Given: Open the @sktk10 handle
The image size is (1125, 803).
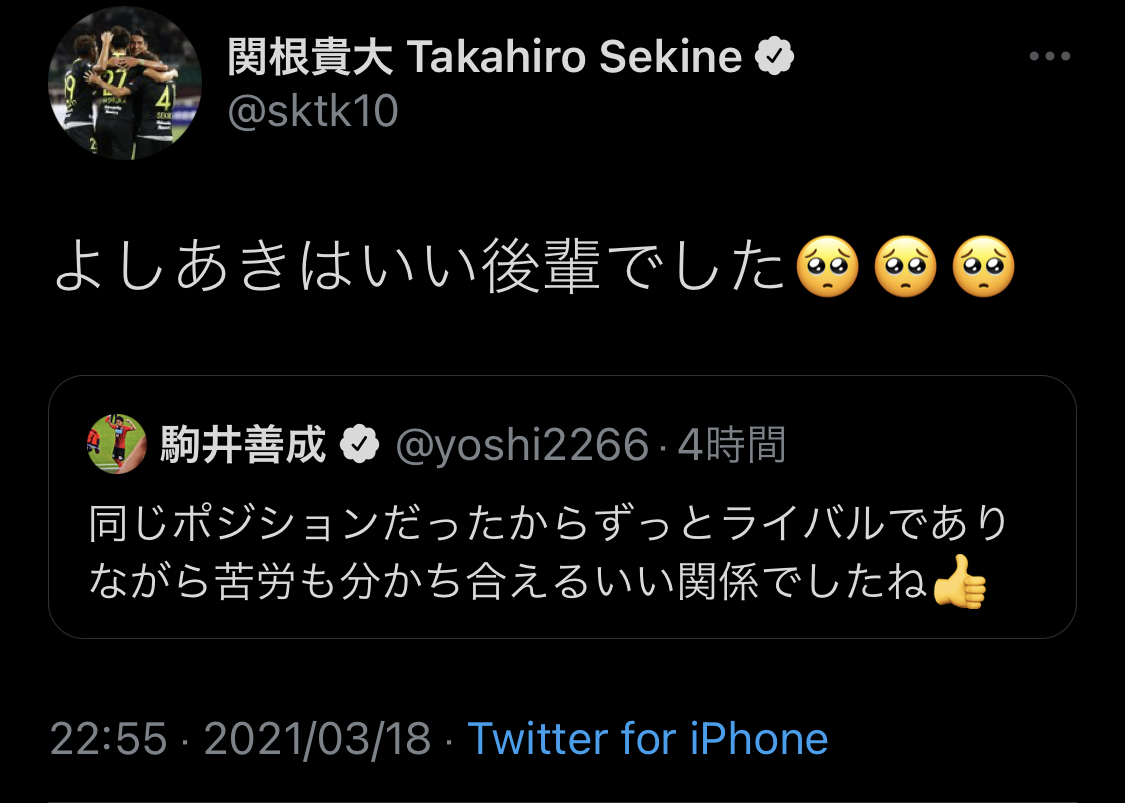Looking at the screenshot, I should tap(313, 112).
